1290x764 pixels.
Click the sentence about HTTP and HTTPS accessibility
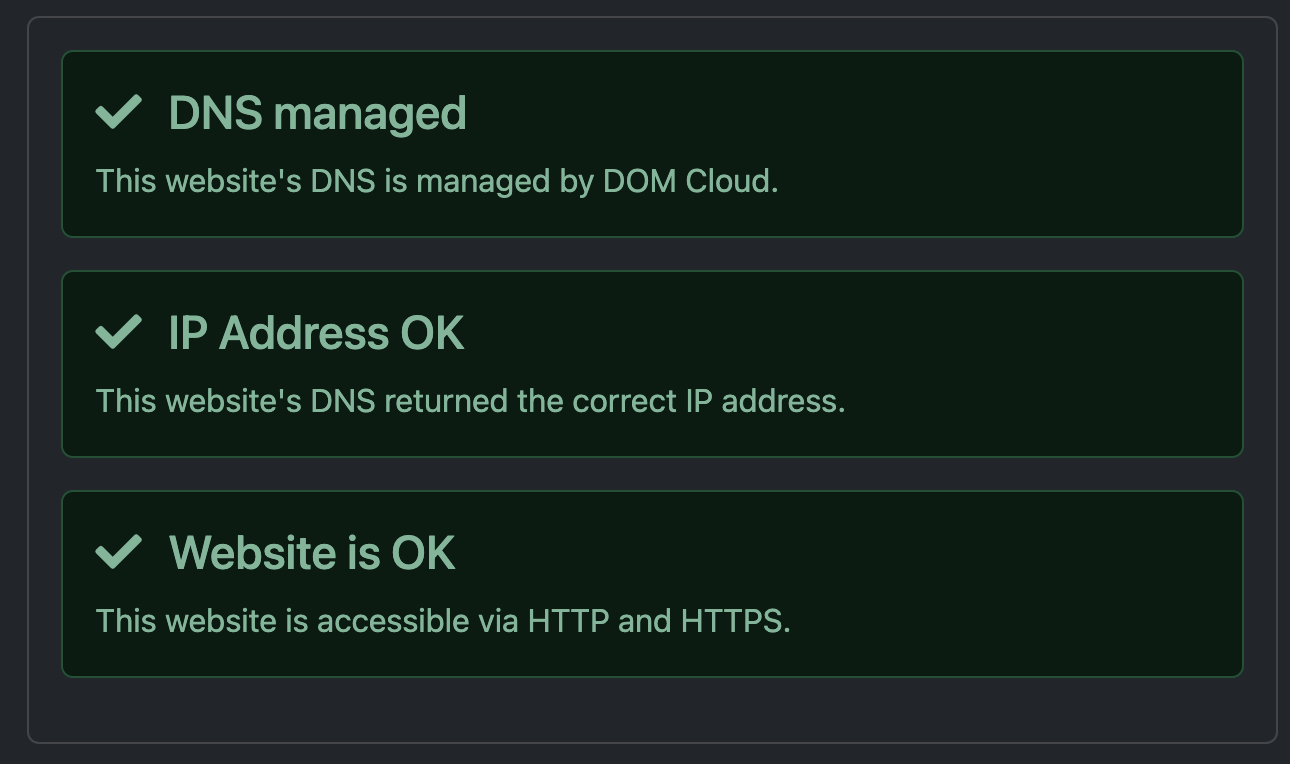(x=443, y=622)
